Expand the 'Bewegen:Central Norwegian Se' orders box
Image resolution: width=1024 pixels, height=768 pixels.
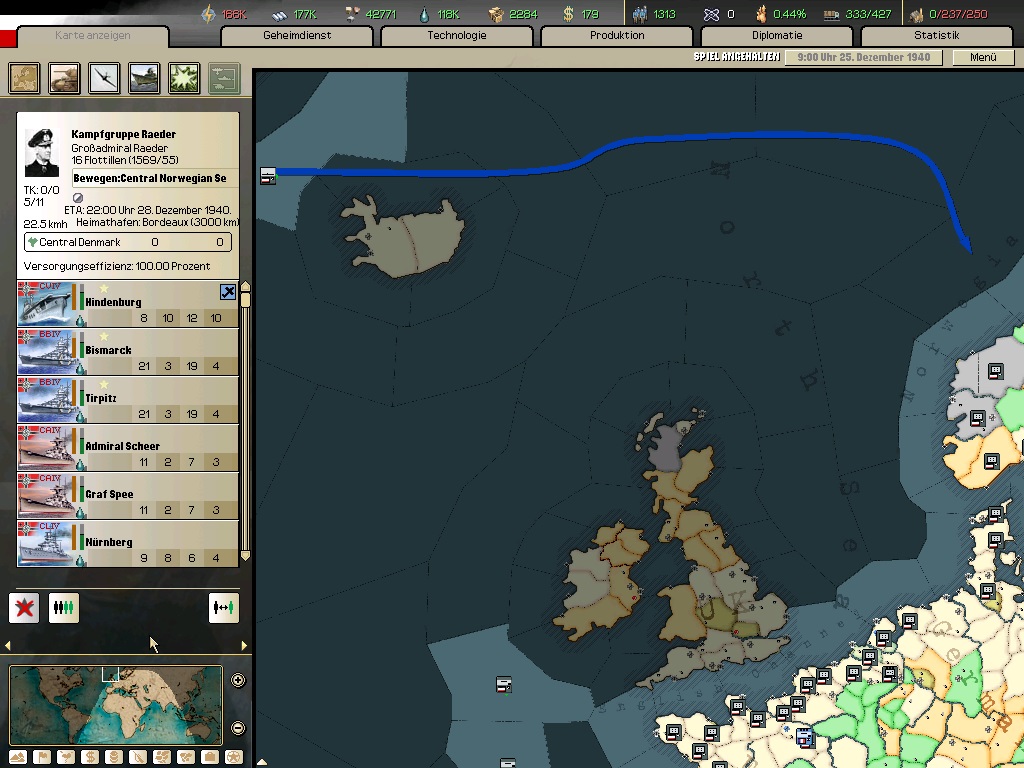point(150,178)
